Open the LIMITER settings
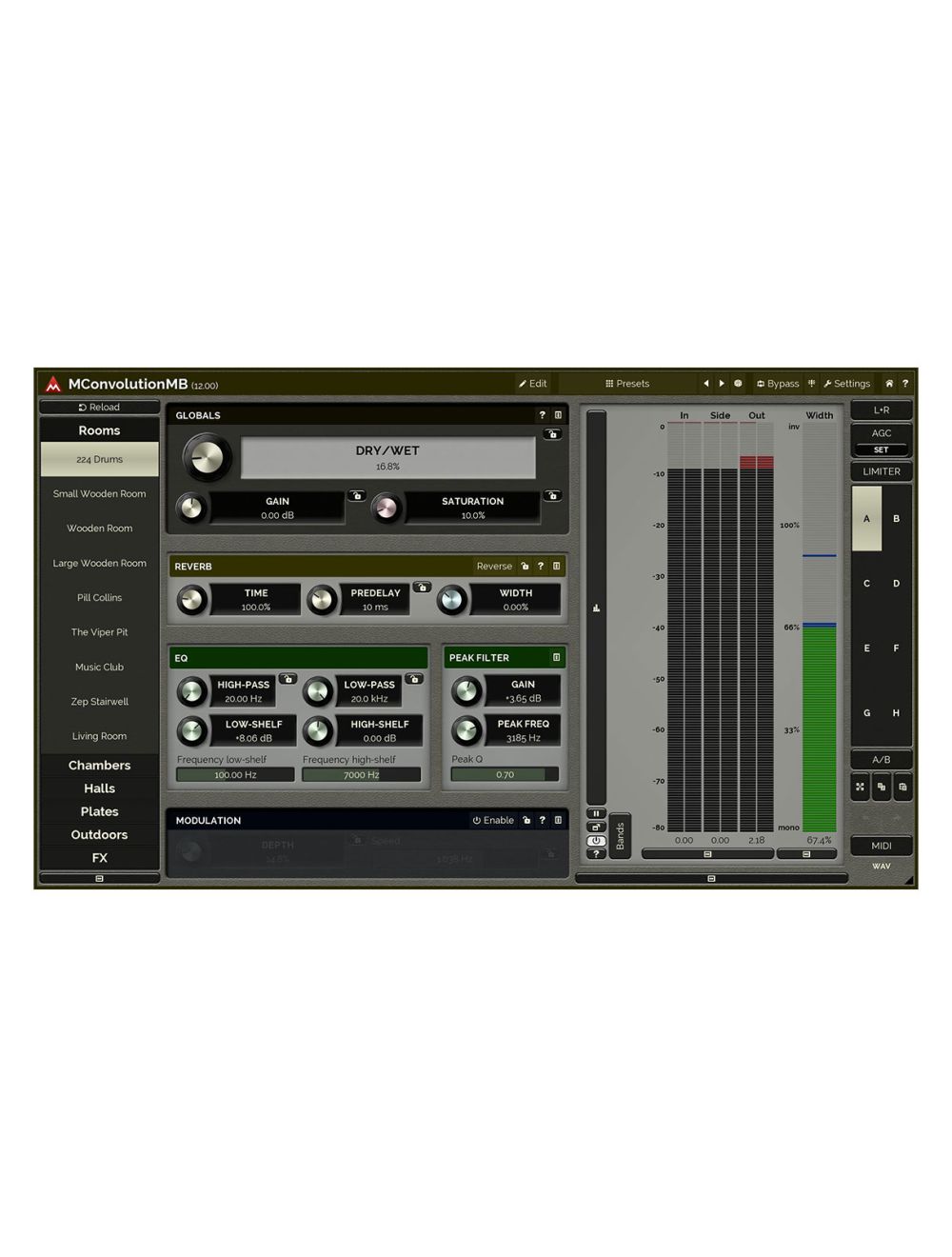 pos(881,471)
